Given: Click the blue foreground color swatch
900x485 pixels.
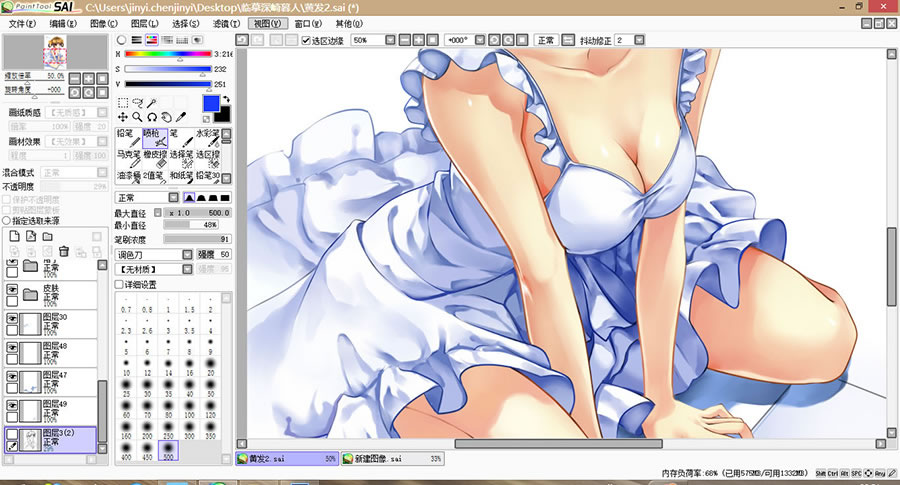Looking at the screenshot, I should [211, 103].
